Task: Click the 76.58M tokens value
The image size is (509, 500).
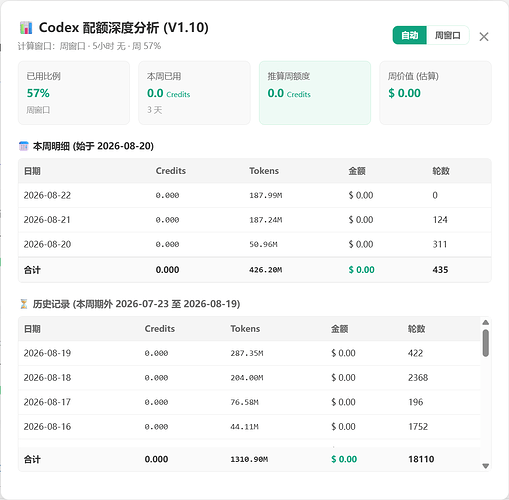Action: 244,402
